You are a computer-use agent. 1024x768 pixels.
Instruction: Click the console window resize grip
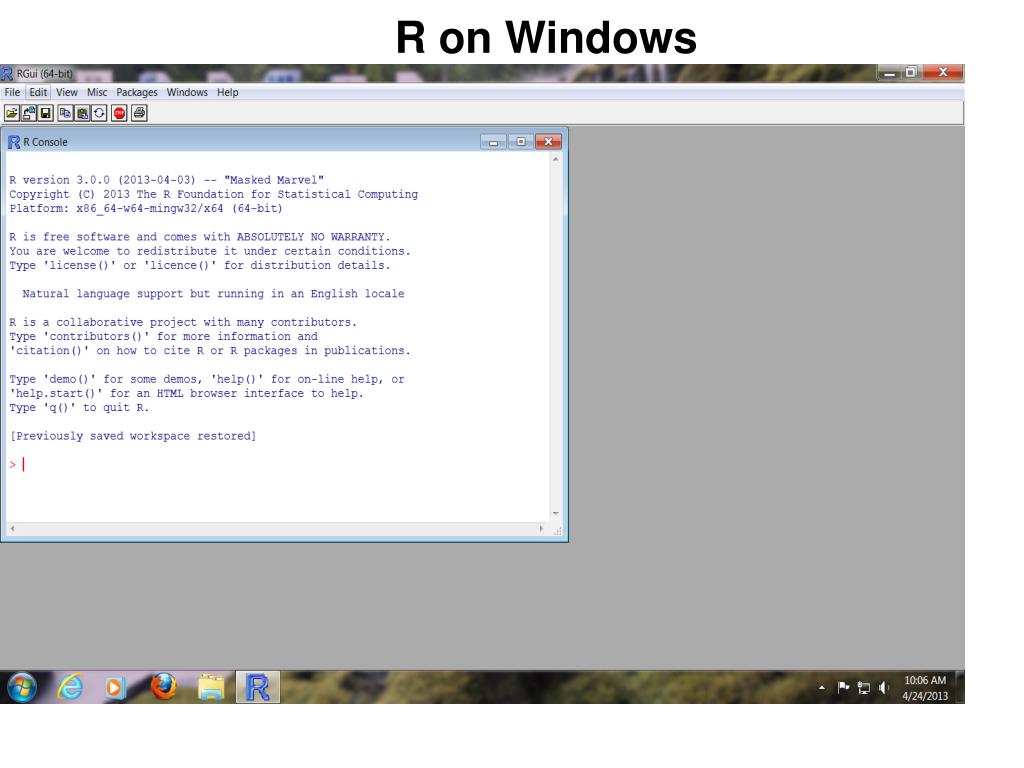tap(557, 531)
